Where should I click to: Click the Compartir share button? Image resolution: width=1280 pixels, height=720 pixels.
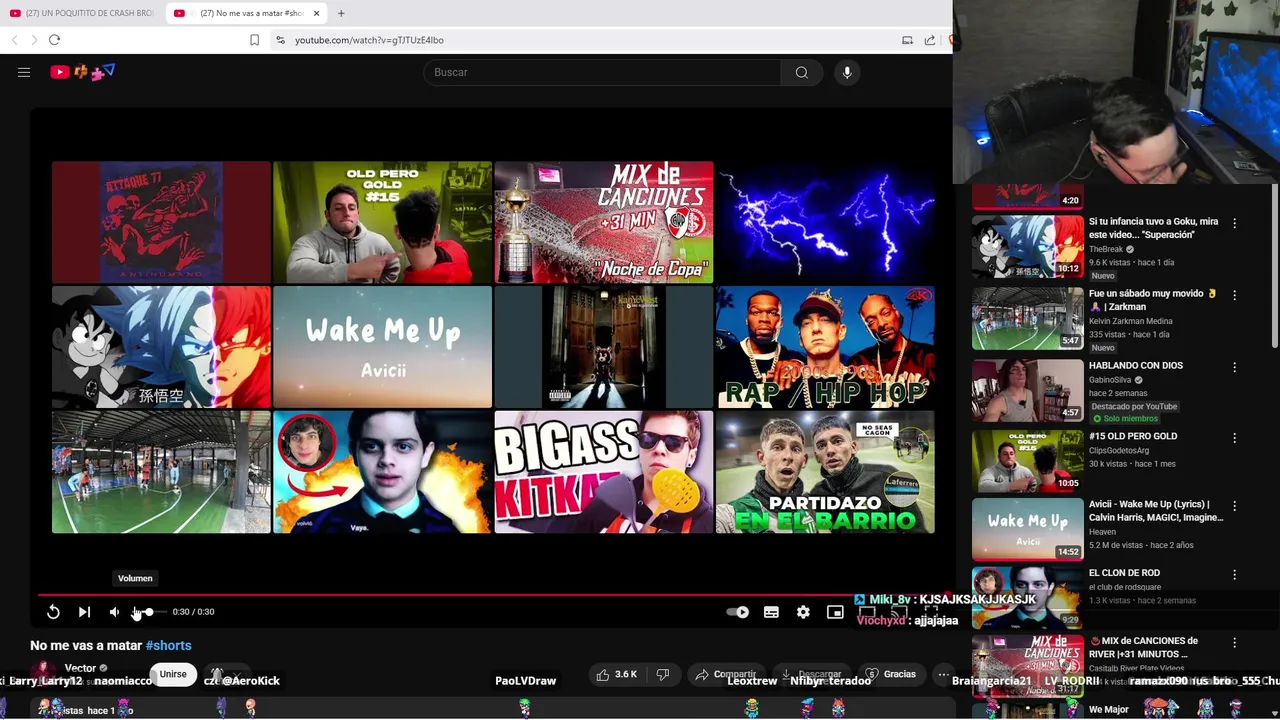click(726, 674)
